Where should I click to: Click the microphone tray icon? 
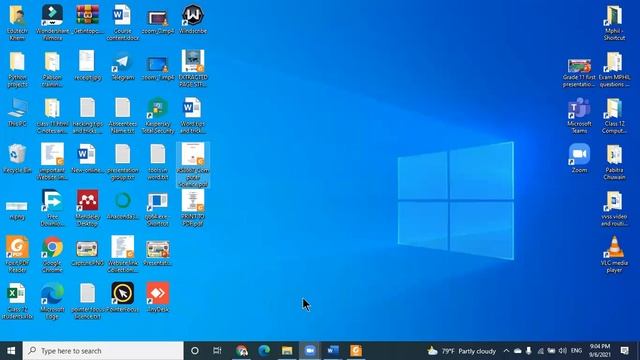click(x=529, y=351)
